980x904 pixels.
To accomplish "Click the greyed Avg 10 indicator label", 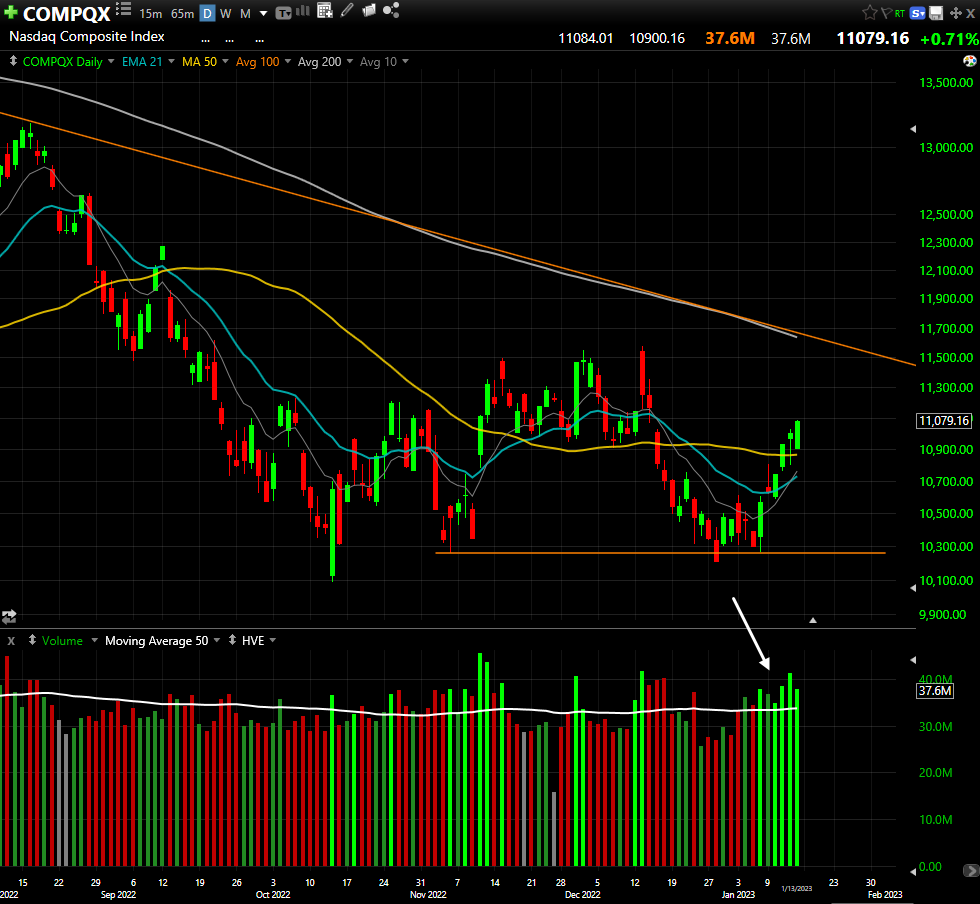I will click(x=378, y=61).
